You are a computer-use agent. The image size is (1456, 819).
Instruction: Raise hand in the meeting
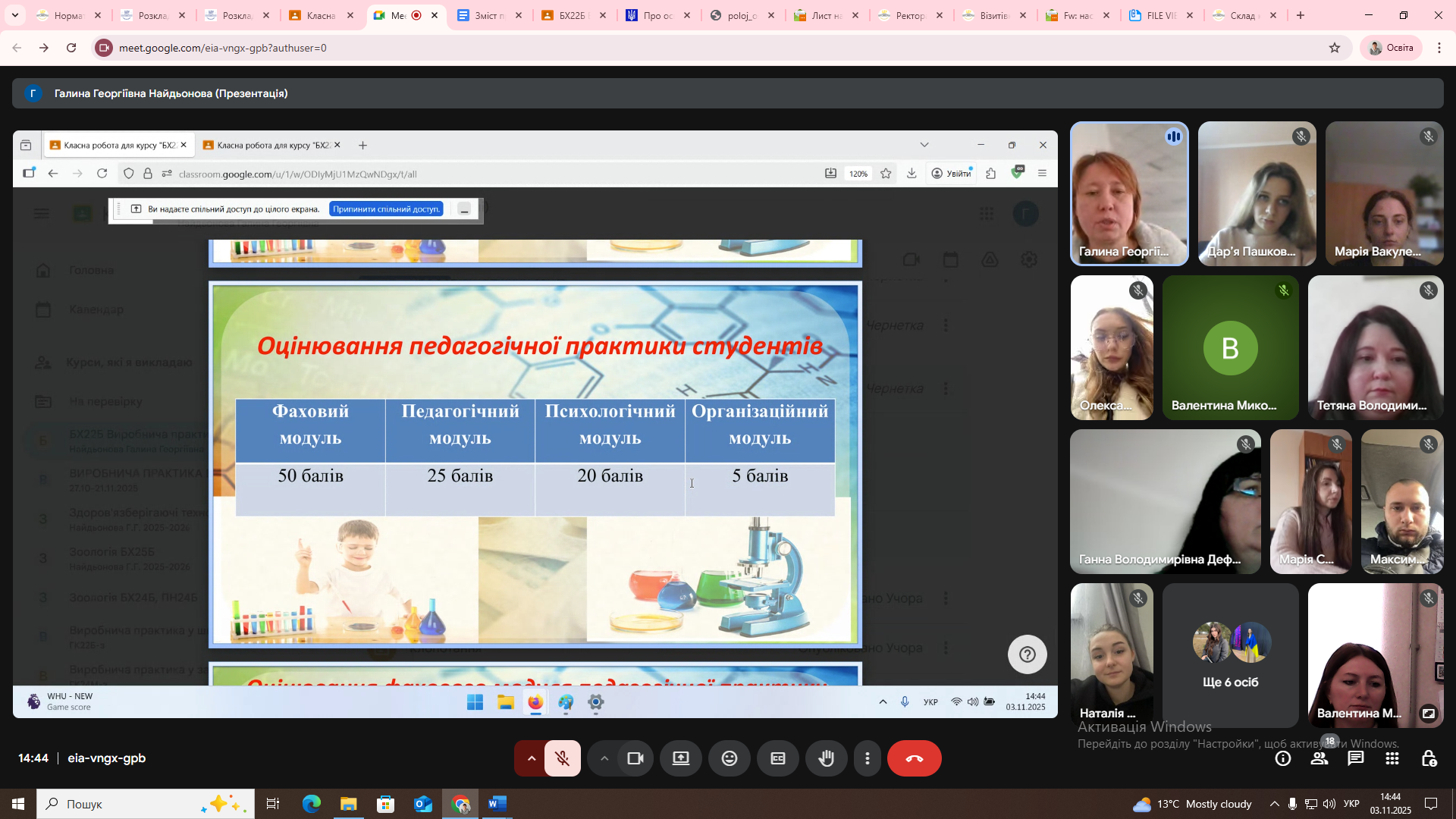[826, 758]
